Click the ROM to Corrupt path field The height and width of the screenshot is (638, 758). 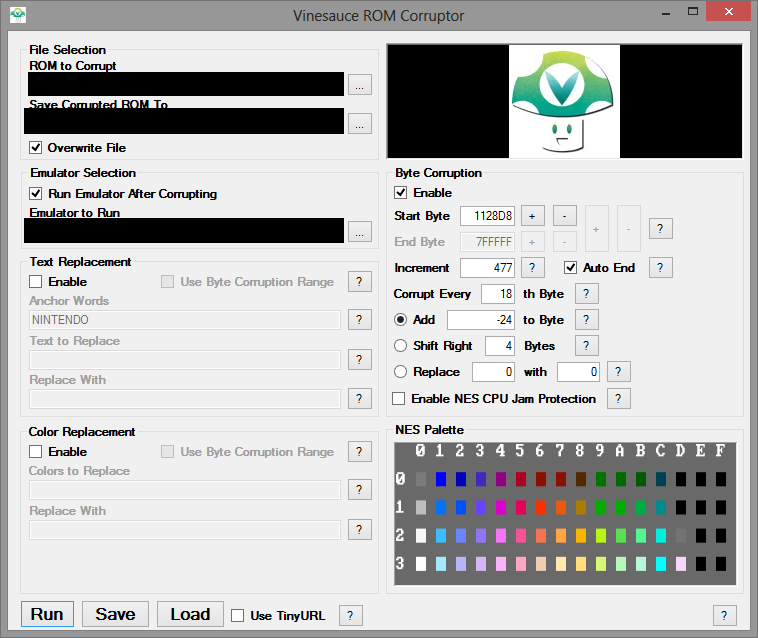[x=186, y=84]
